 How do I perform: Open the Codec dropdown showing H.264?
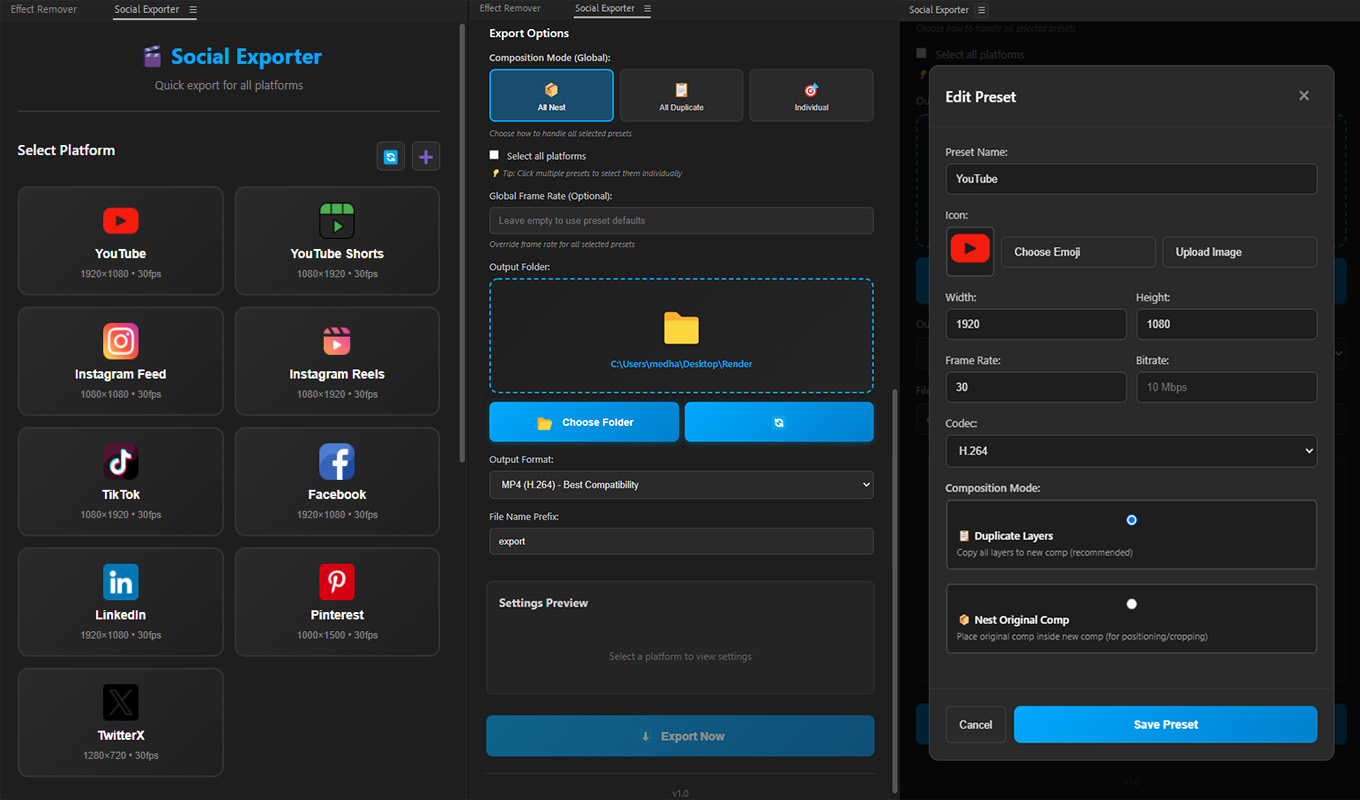tap(1131, 451)
